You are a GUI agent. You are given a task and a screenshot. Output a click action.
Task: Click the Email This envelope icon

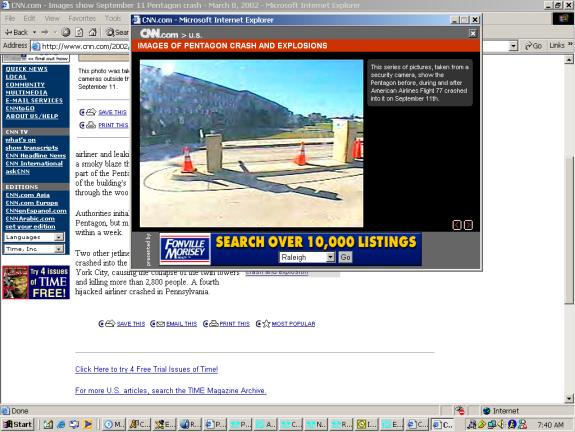coord(161,323)
